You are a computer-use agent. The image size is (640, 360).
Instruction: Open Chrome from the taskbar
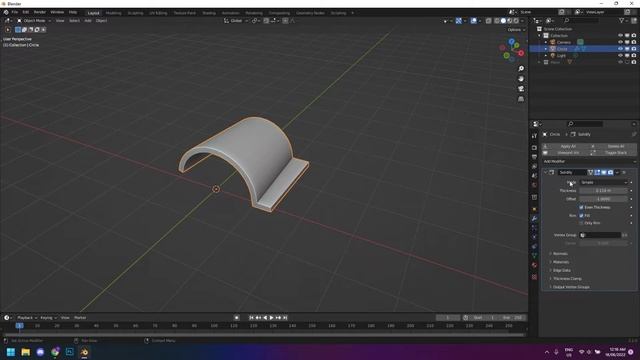pos(55,352)
